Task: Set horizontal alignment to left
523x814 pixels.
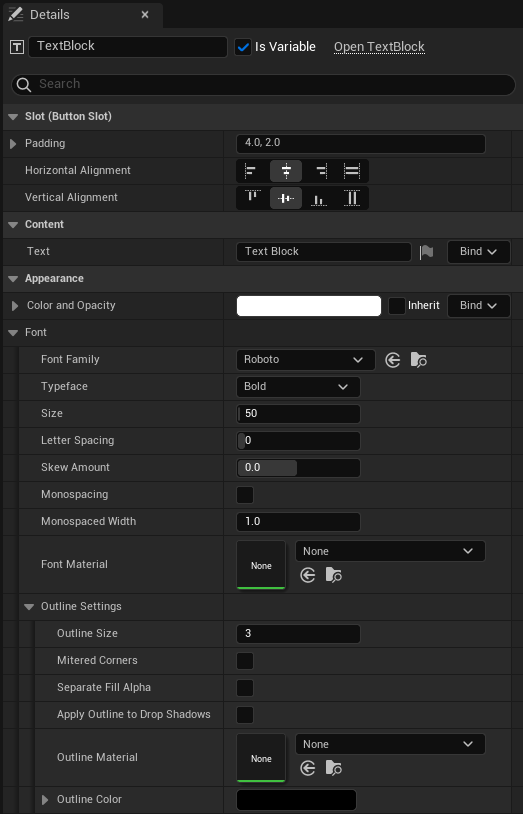Action: click(251, 170)
